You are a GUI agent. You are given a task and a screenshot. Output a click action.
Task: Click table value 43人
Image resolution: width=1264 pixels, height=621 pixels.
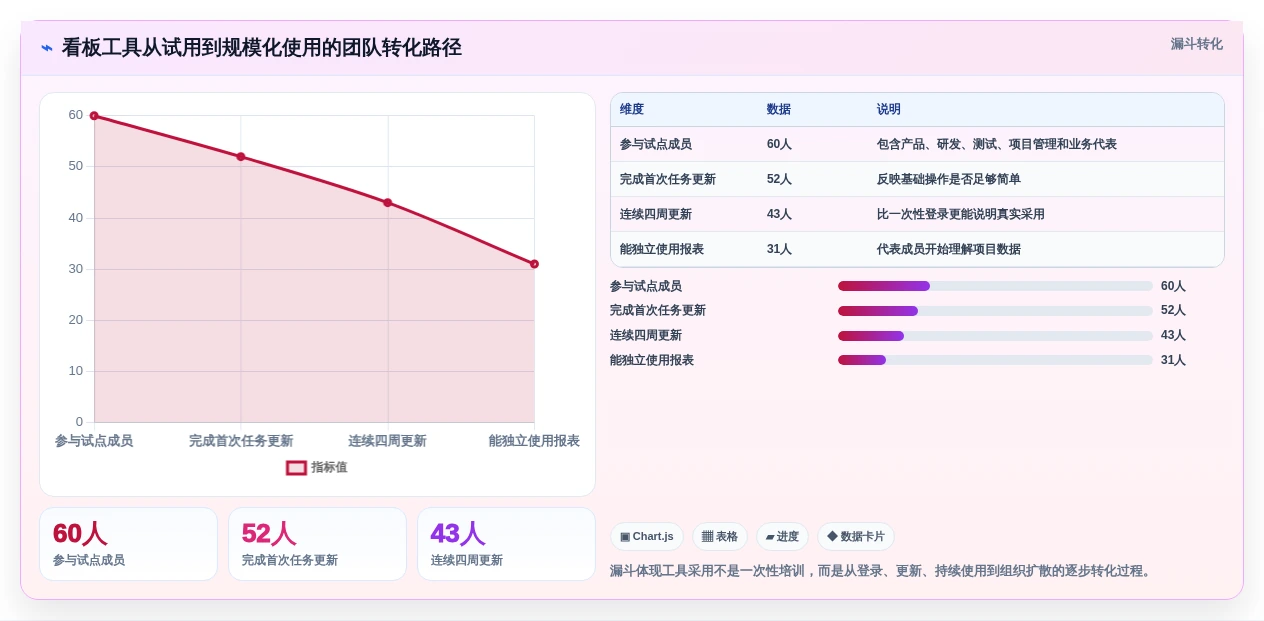[x=779, y=214]
